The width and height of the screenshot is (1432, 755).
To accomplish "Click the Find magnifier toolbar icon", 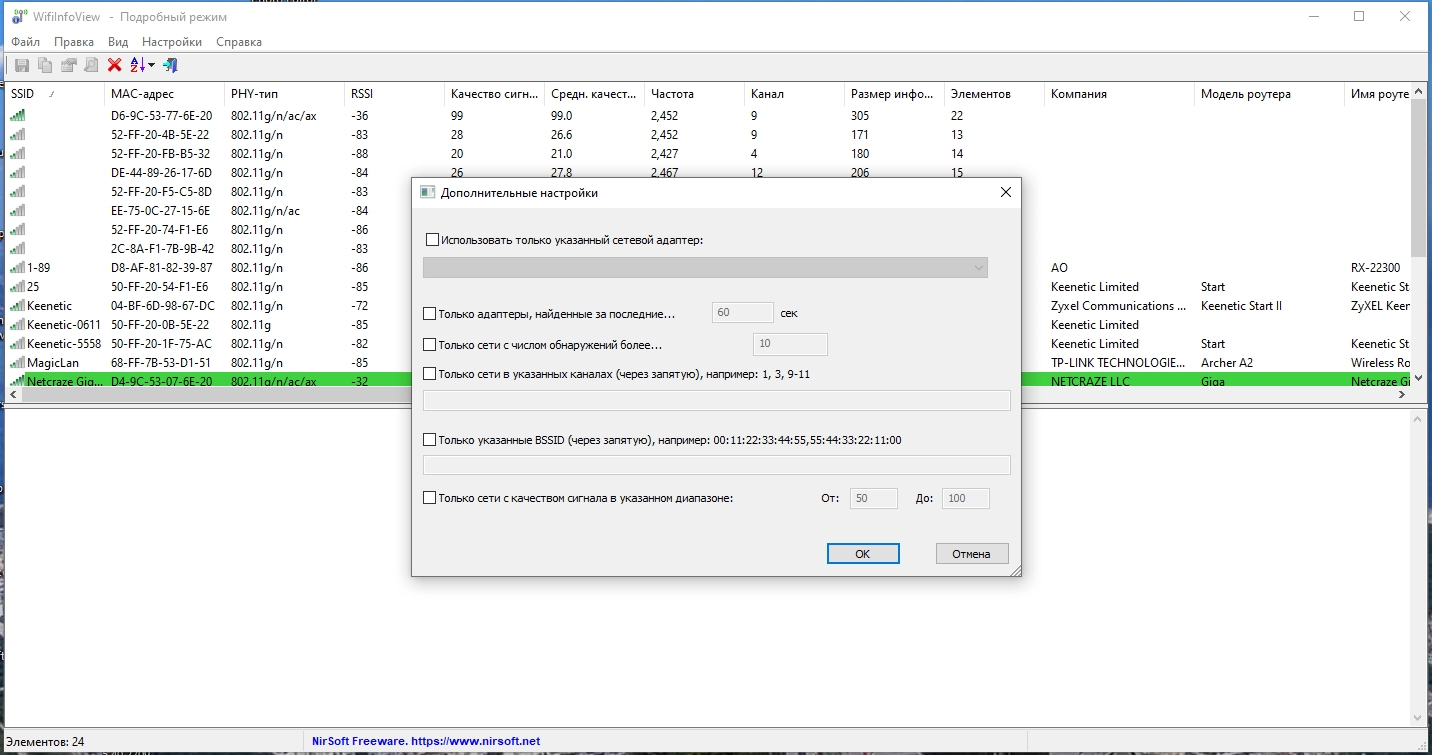I will click(x=91, y=65).
